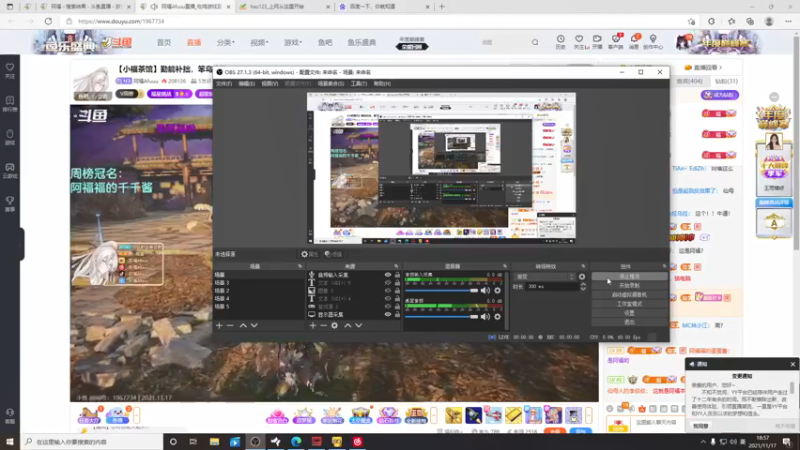Viewport: 800px width, 450px height.
Task: Click the 滤镜 filters button above Sources panel
Action: pyautogui.click(x=334, y=254)
